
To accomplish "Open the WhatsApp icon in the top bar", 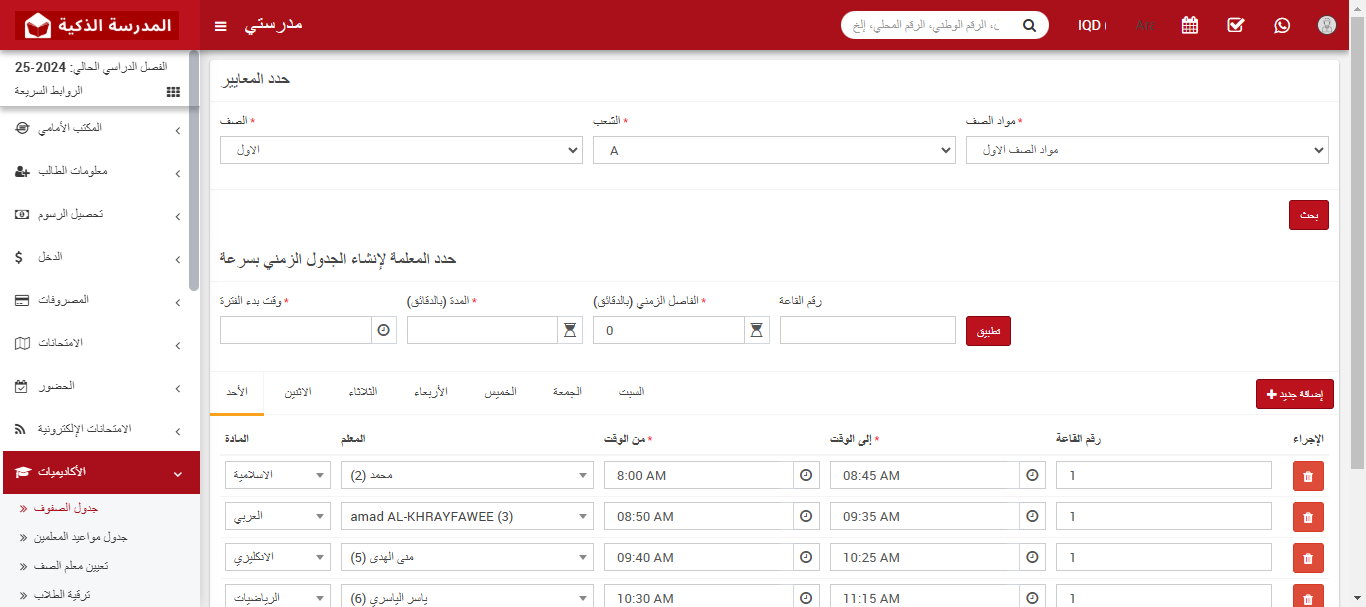I will tap(1282, 25).
